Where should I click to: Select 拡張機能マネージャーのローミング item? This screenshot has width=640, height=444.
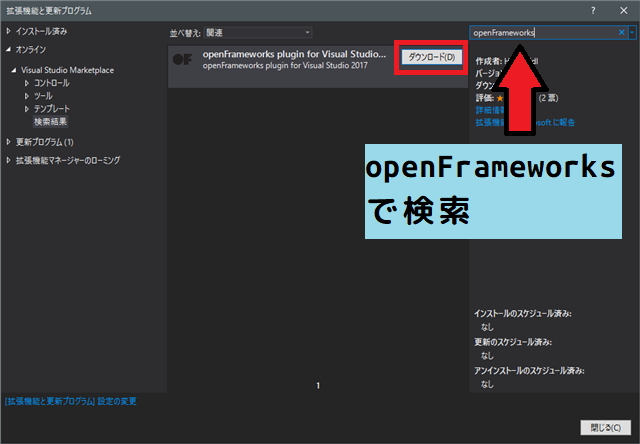tap(68, 160)
